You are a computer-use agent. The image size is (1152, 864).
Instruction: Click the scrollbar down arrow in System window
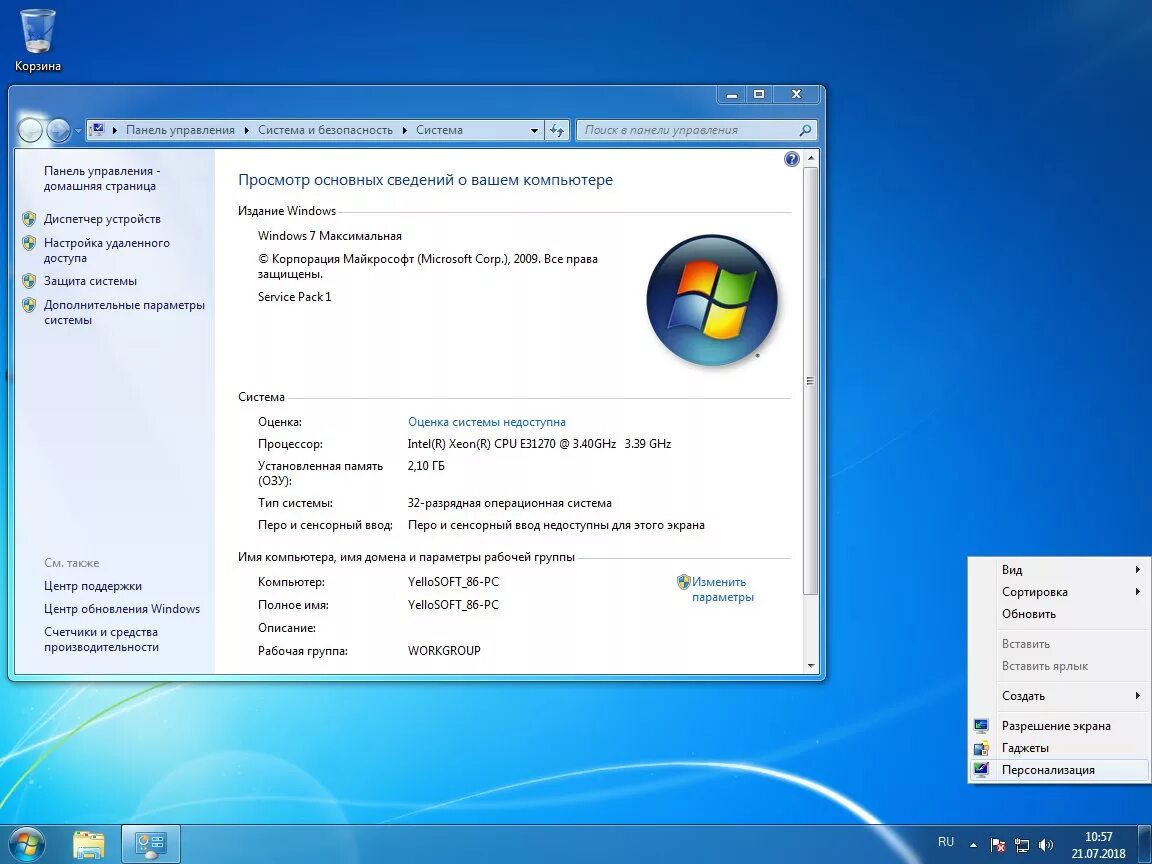811,666
